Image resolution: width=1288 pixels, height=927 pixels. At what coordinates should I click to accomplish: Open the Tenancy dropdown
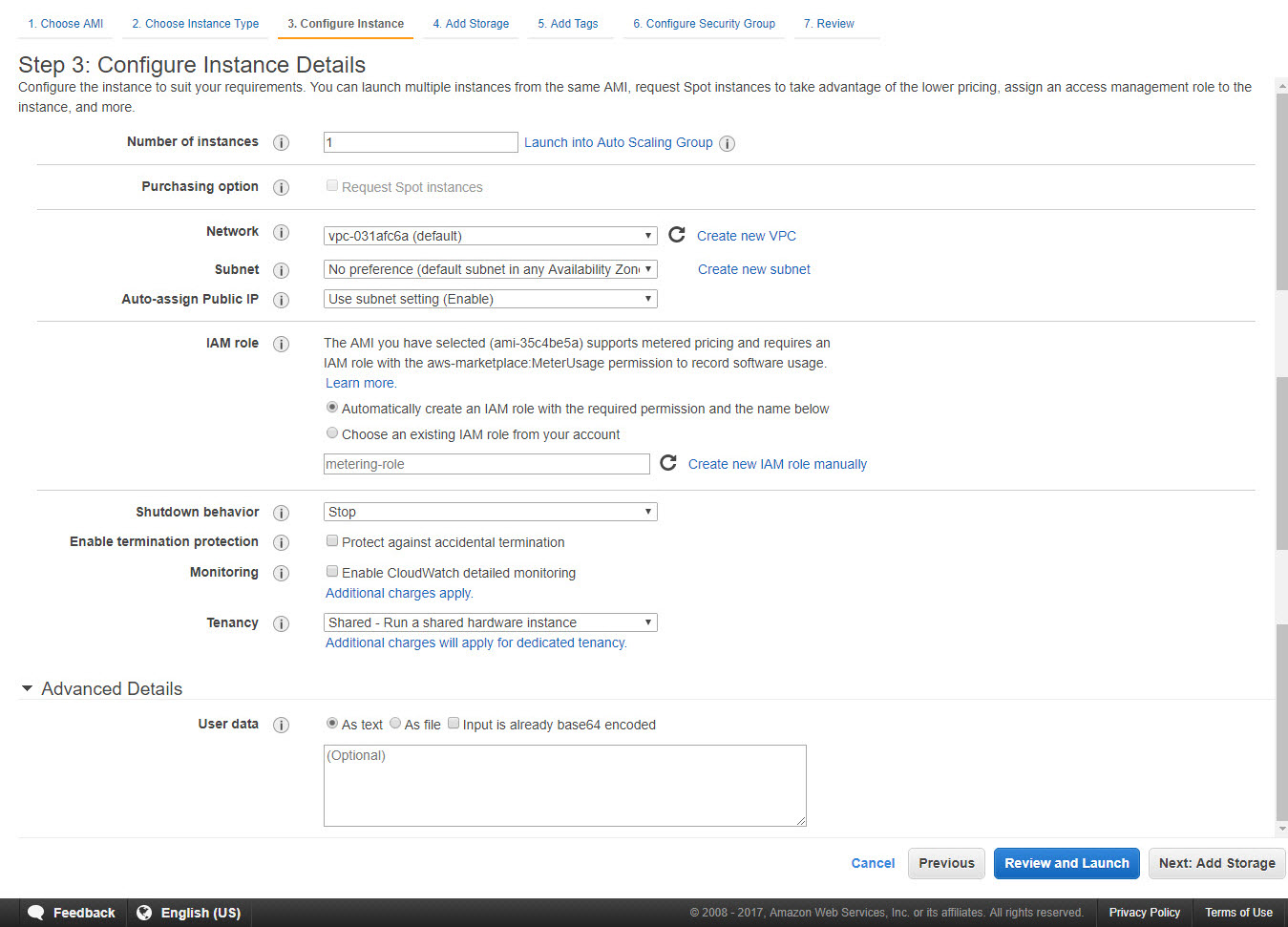pos(491,622)
